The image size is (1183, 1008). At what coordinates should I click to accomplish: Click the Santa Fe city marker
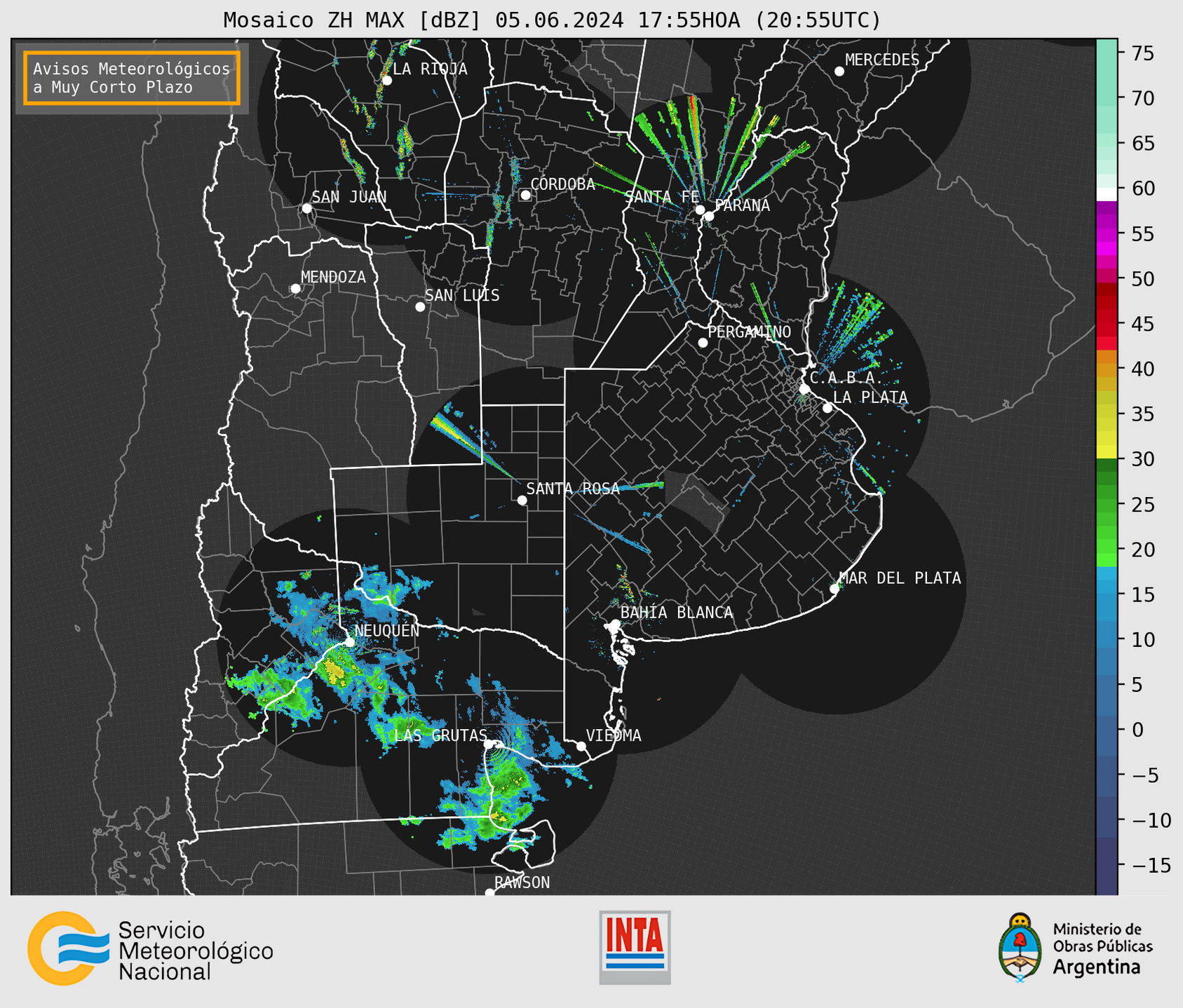click(700, 210)
